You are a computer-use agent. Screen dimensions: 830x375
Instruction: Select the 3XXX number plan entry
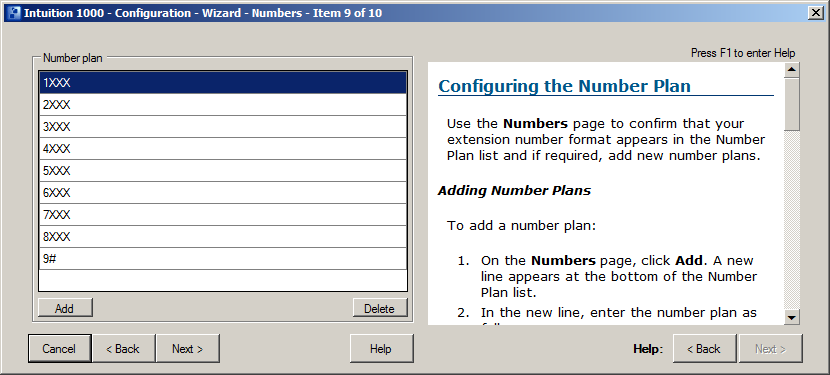(x=223, y=127)
